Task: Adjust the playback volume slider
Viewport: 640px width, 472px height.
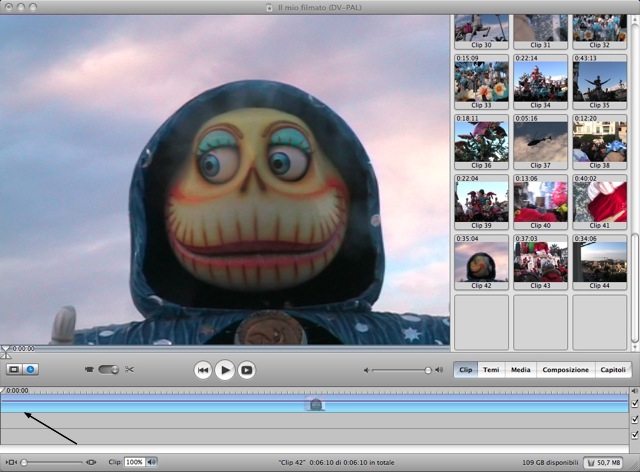Action: click(x=400, y=370)
